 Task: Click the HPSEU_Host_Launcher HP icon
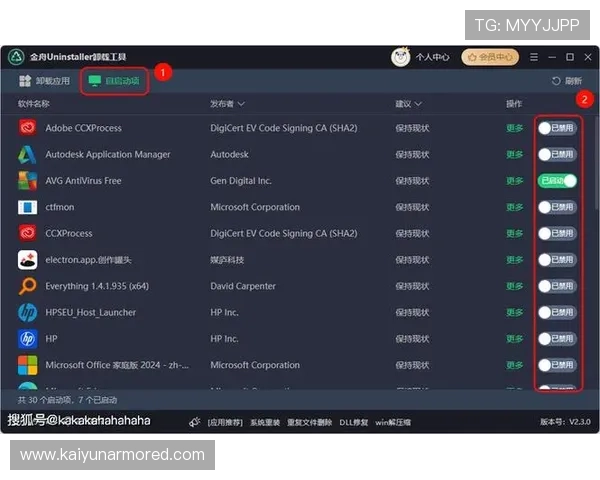28,312
